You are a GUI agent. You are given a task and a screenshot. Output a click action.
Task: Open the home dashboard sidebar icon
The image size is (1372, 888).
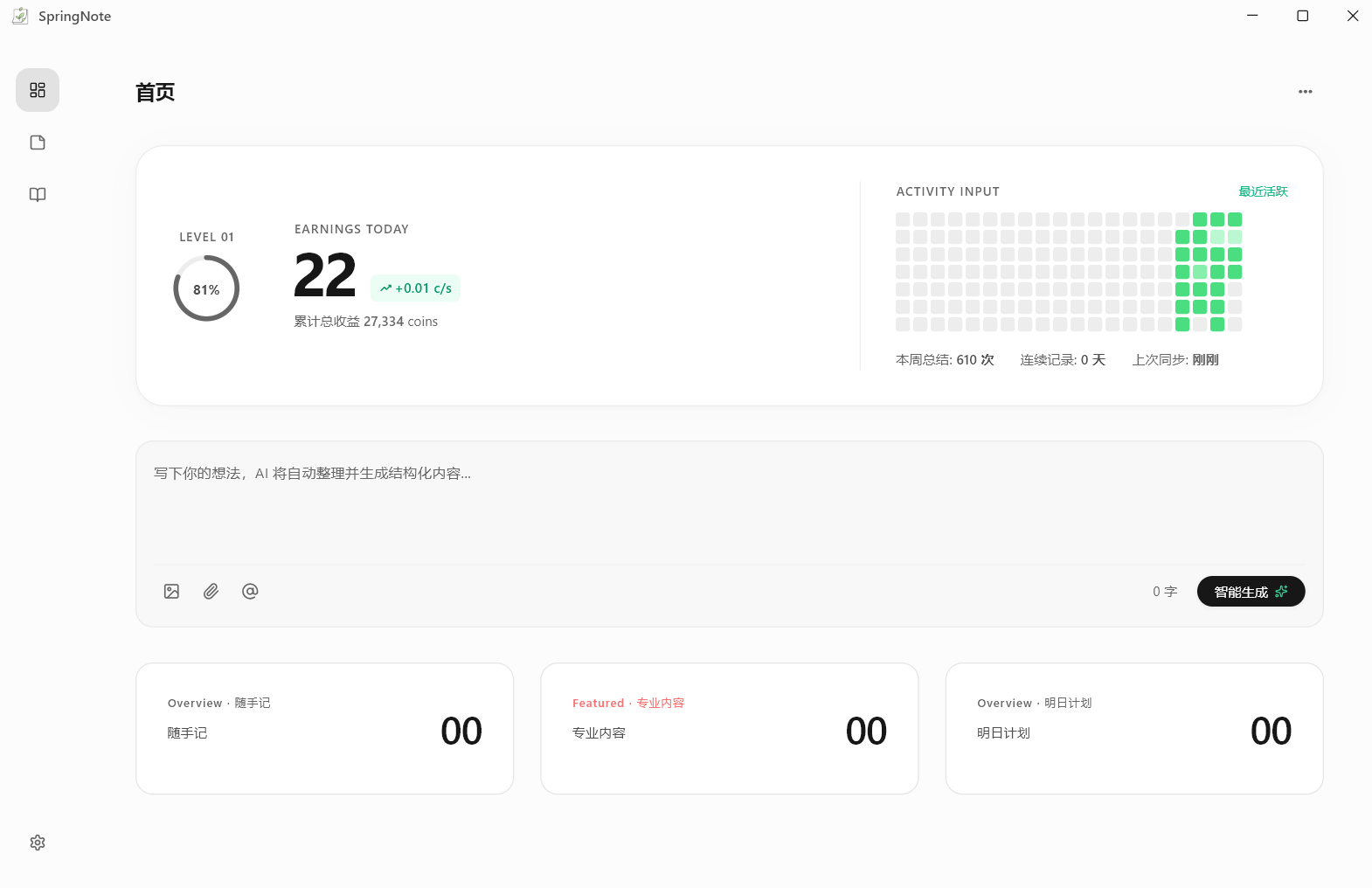tap(38, 90)
